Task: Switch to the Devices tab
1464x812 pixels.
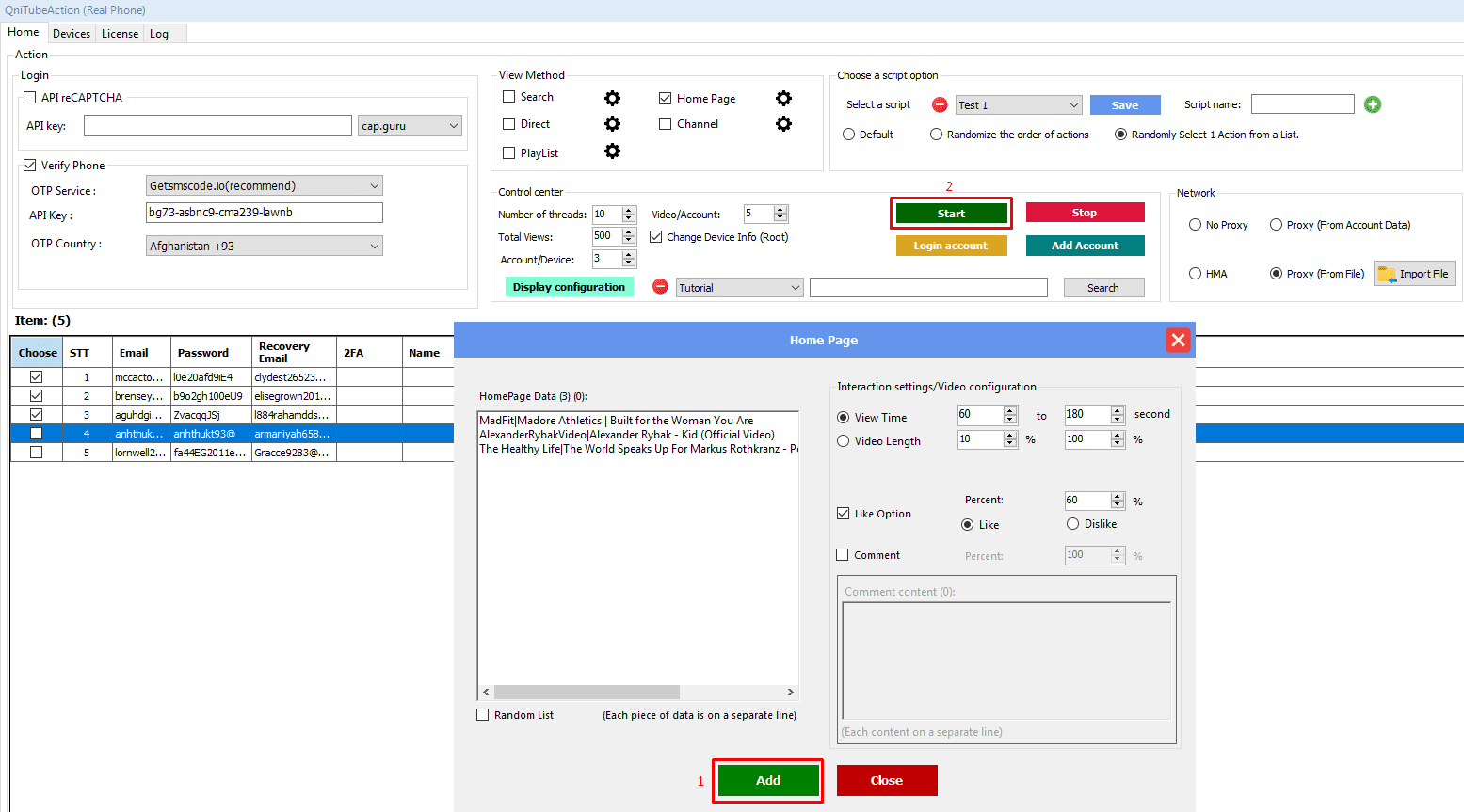Action: point(72,33)
